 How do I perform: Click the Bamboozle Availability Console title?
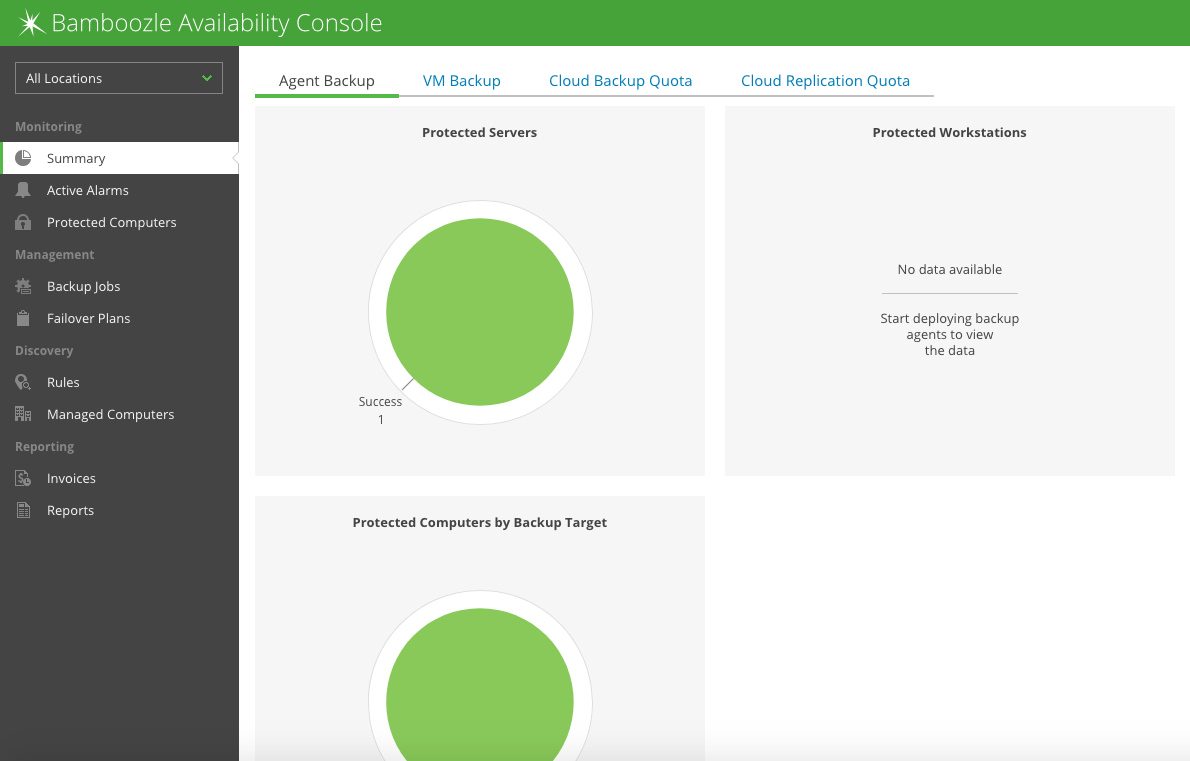pos(217,23)
